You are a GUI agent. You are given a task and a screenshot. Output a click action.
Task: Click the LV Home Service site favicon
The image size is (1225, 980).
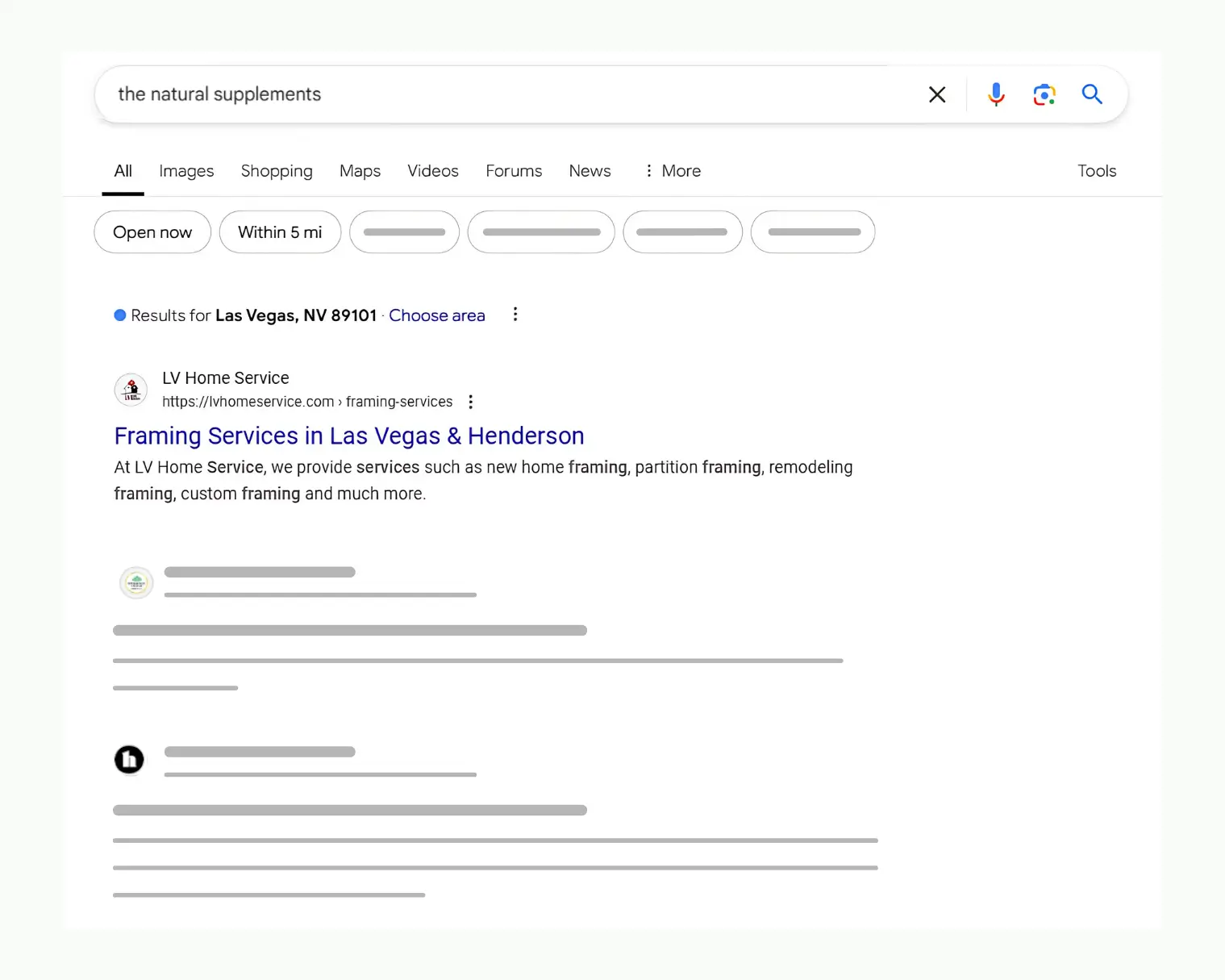pyautogui.click(x=130, y=390)
